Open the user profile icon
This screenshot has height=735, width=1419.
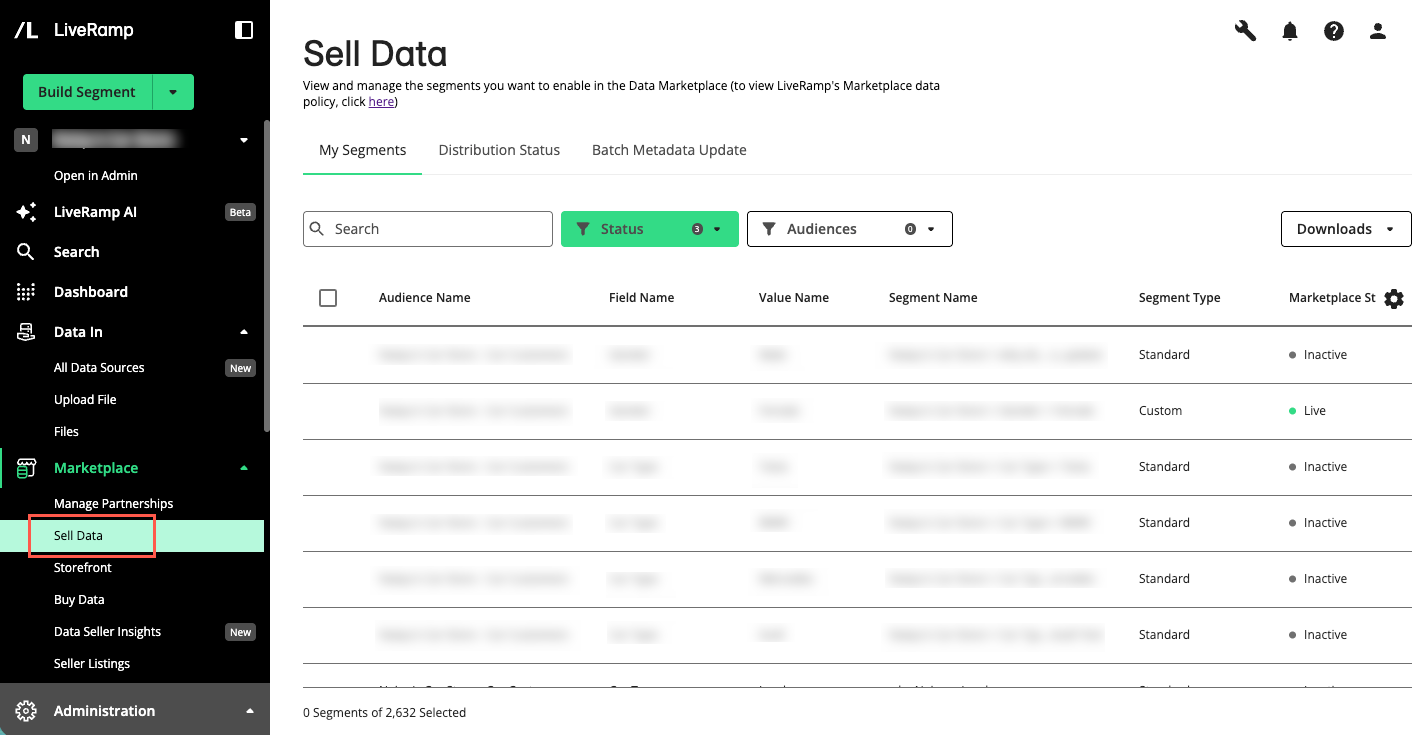click(x=1378, y=31)
